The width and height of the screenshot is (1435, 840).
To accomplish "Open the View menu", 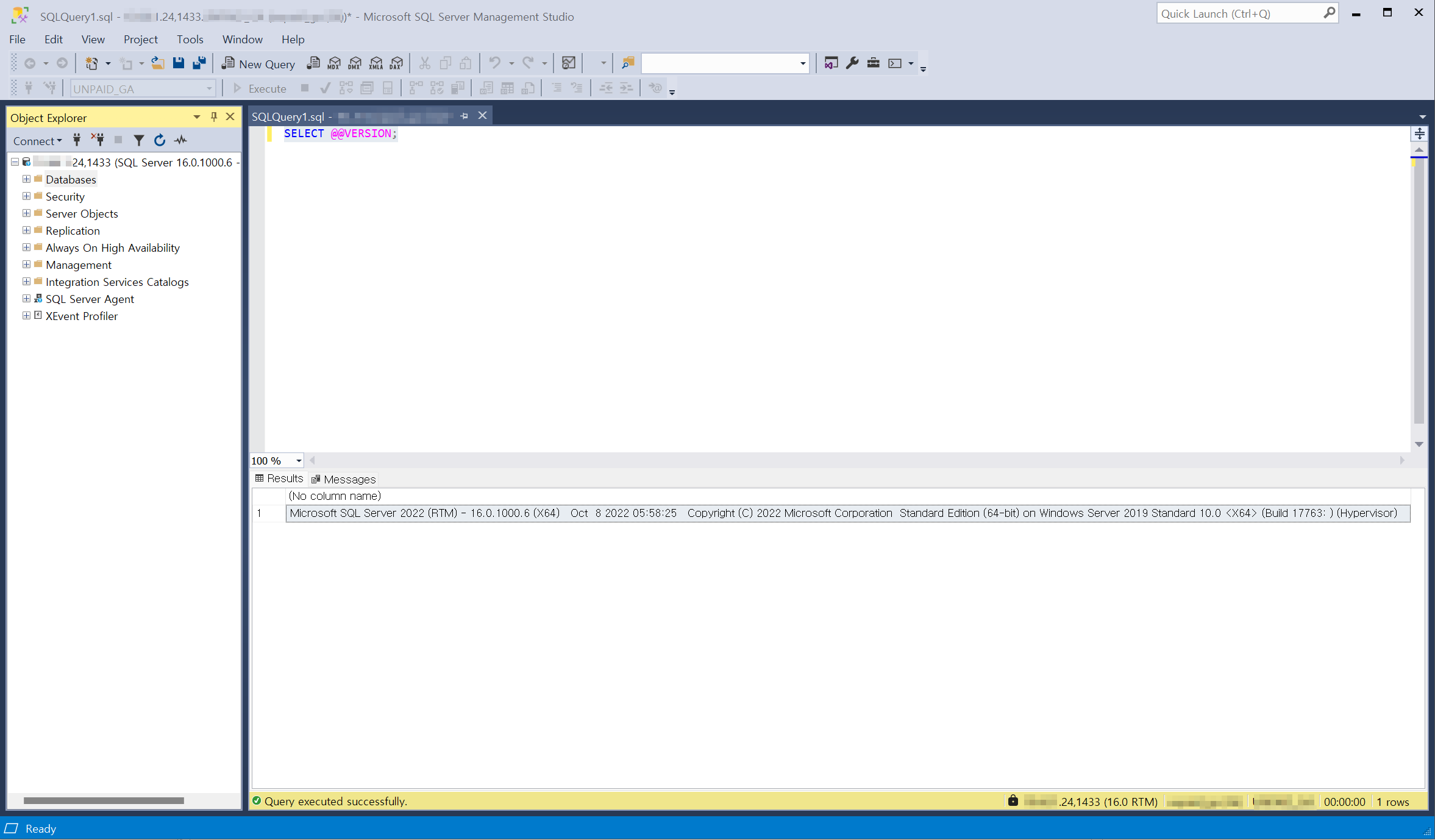I will 93,40.
